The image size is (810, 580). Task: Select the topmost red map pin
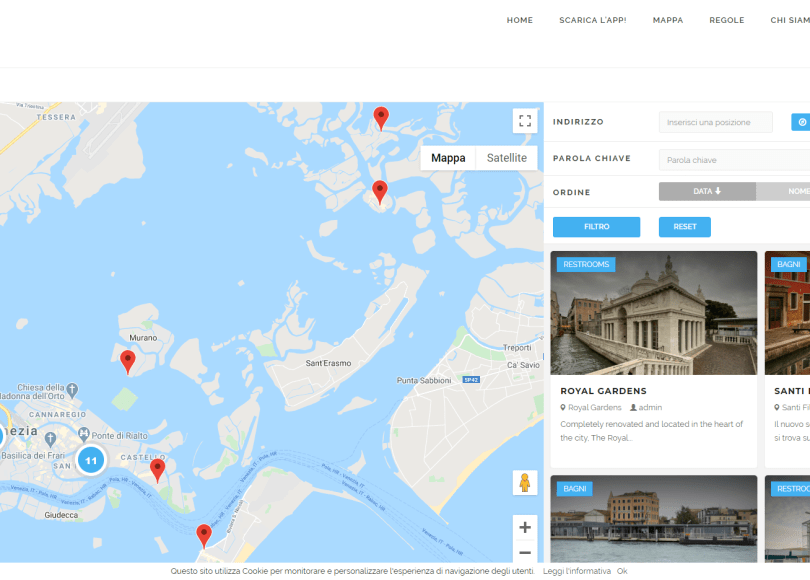(x=381, y=117)
